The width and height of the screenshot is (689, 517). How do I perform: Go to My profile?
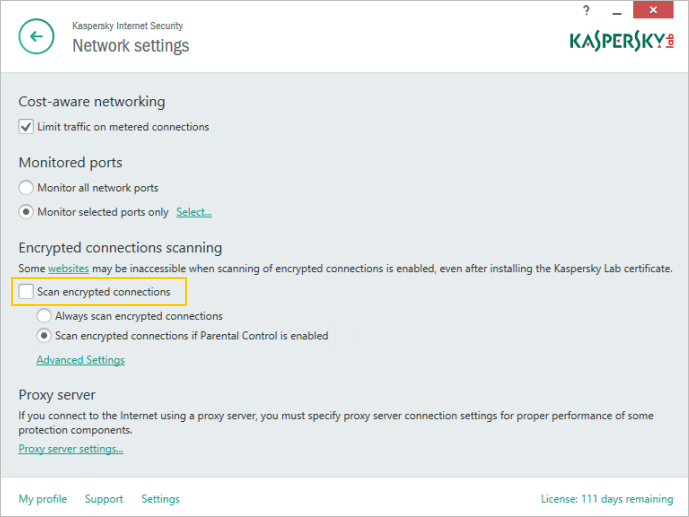pos(43,499)
